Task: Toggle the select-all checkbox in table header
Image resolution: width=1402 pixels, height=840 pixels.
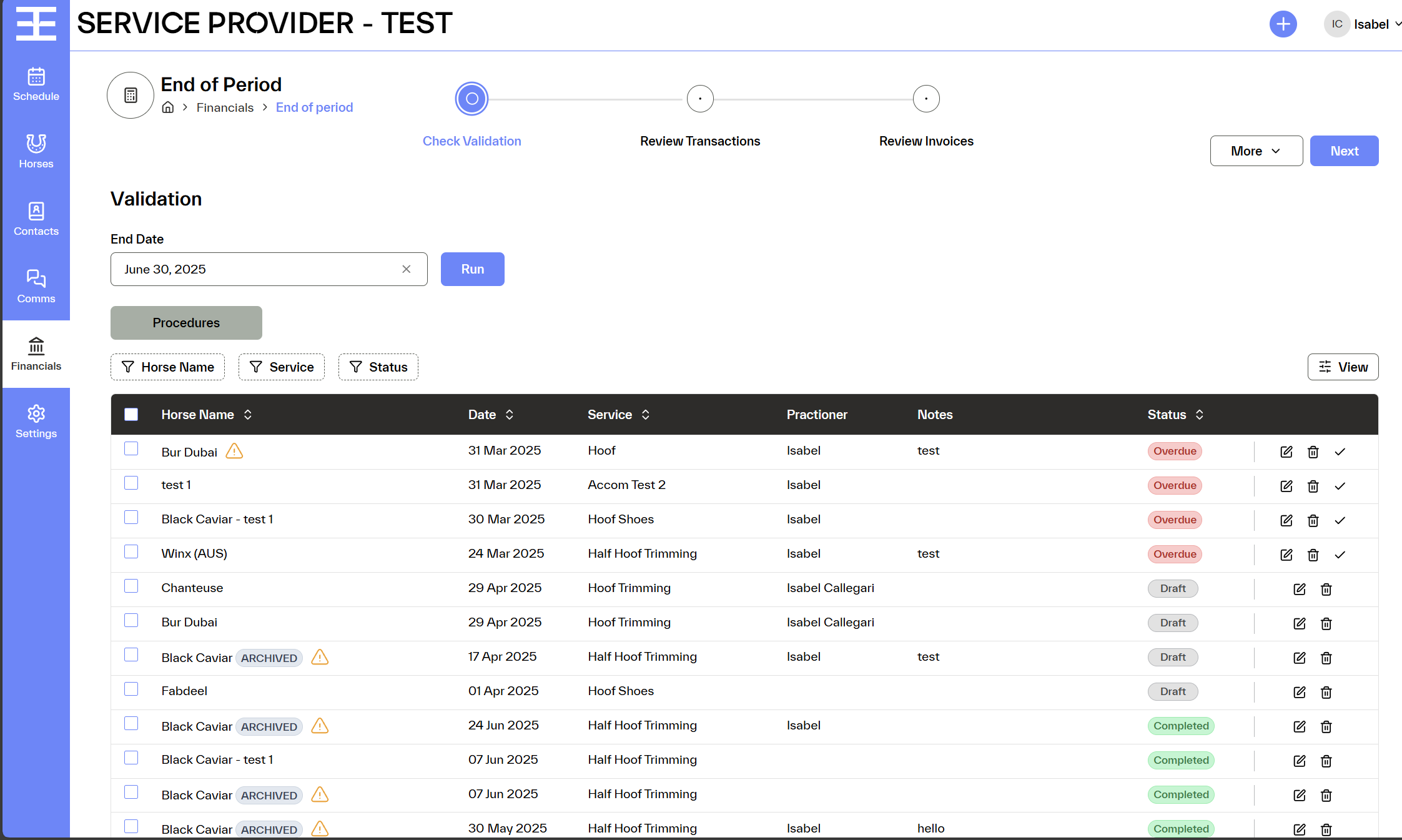Action: 131,415
